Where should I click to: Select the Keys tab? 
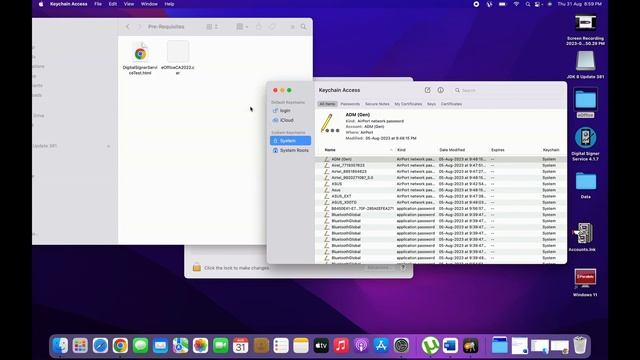click(x=431, y=104)
